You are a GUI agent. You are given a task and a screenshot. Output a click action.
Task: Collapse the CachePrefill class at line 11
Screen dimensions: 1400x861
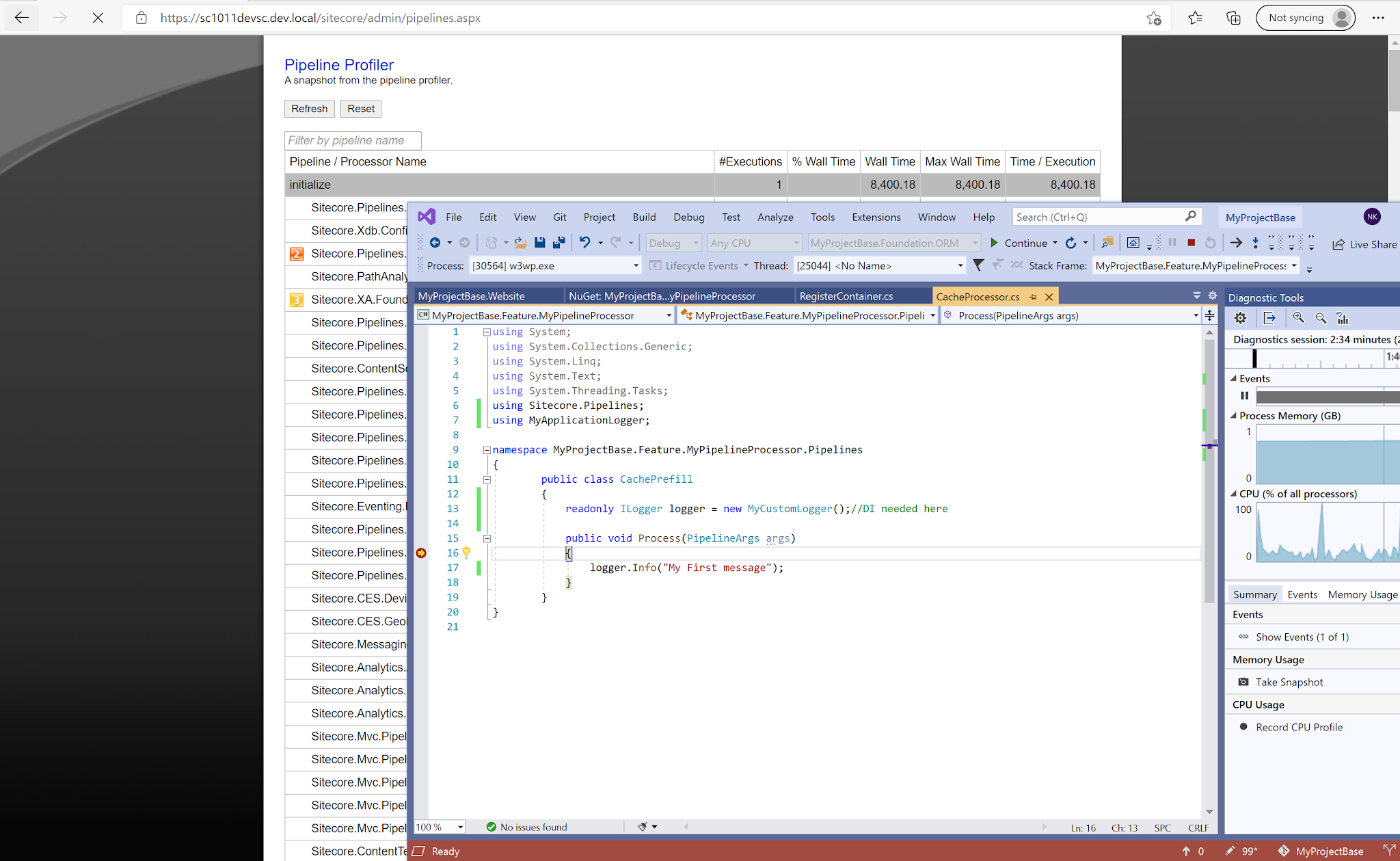pyautogui.click(x=487, y=479)
